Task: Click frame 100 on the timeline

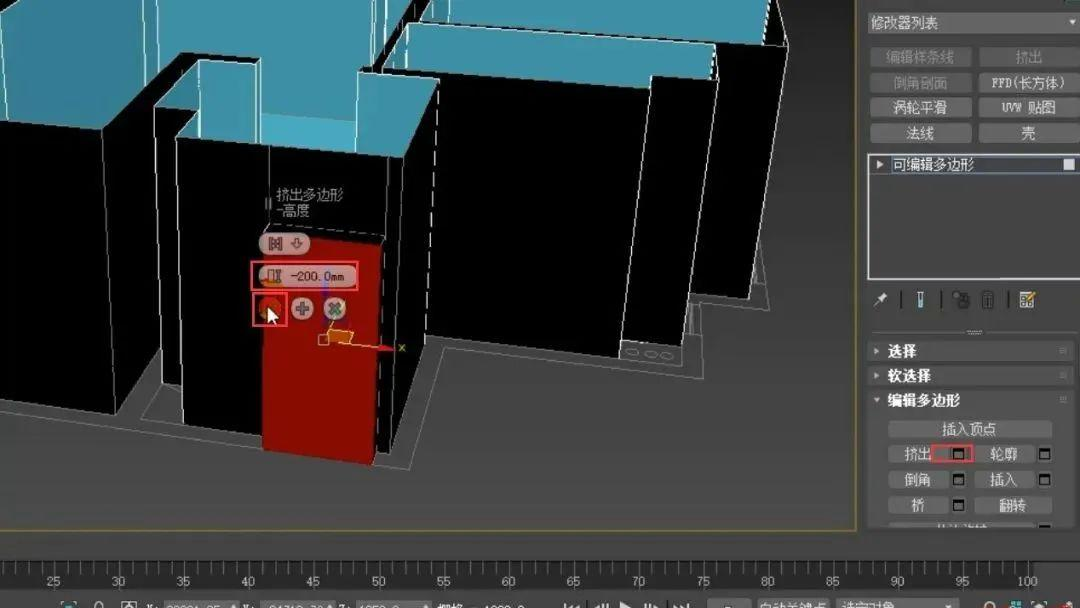Action: [1027, 580]
